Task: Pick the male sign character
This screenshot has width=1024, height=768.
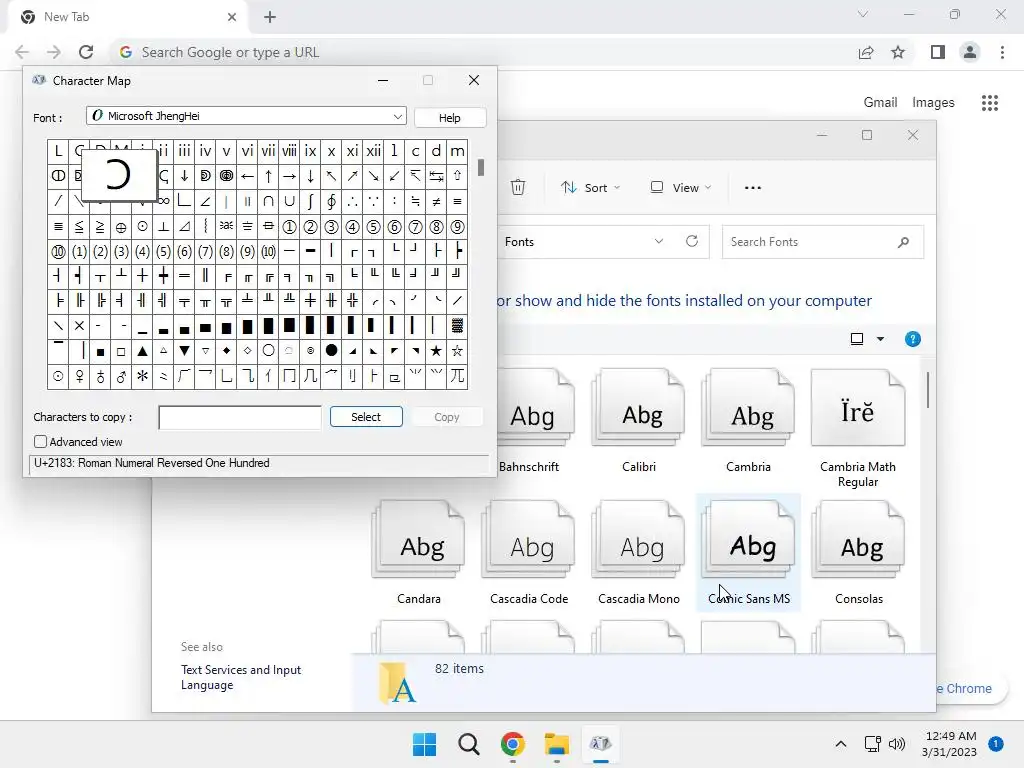Action: pyautogui.click(x=121, y=376)
